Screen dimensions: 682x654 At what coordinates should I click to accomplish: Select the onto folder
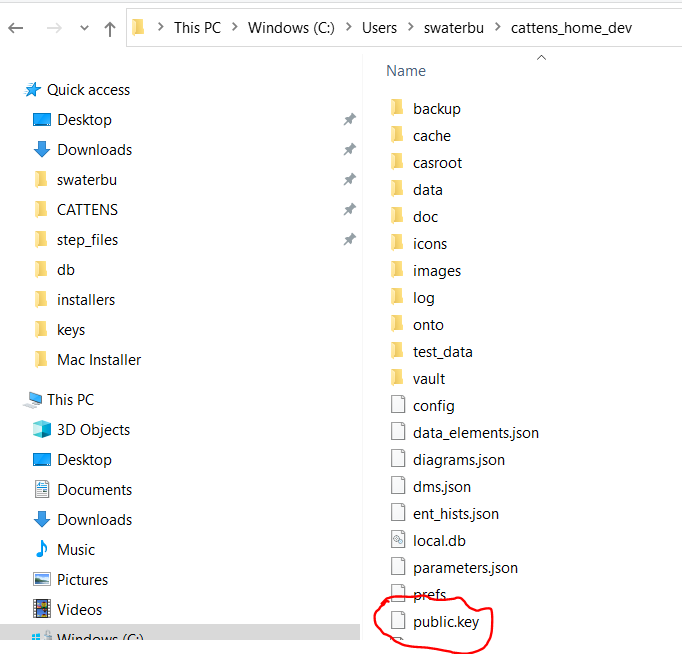(x=428, y=325)
